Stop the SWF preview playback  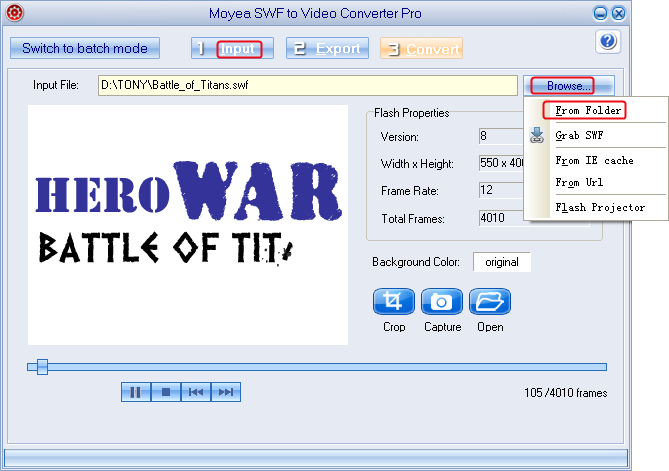tap(166, 392)
